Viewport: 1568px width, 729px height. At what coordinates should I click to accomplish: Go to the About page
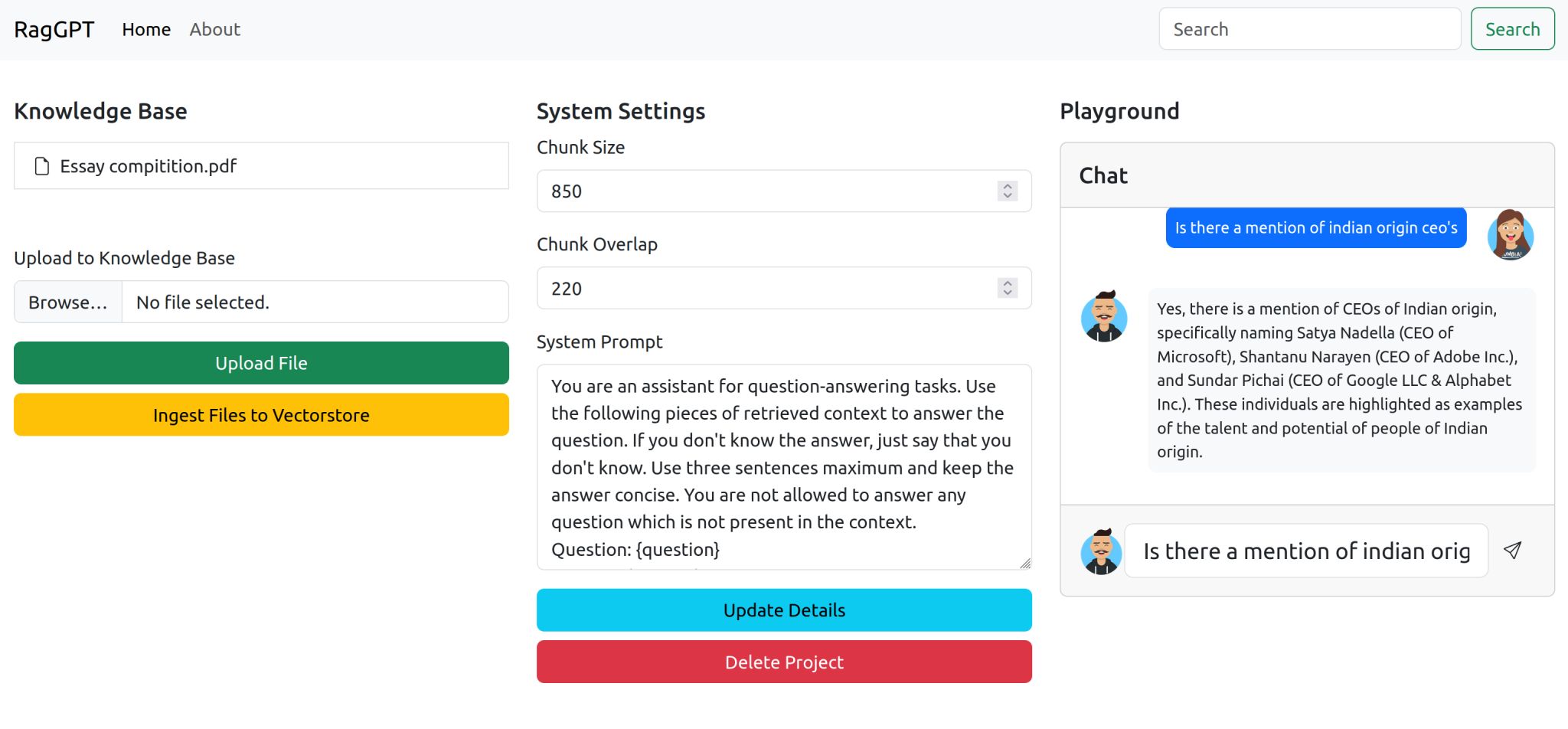point(214,30)
